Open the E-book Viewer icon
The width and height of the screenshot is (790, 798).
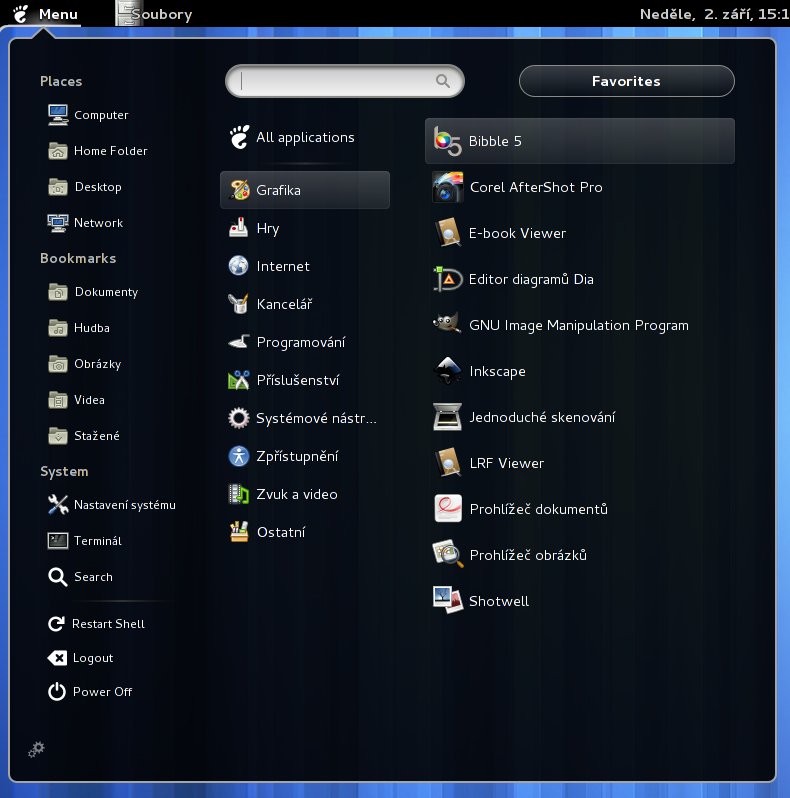click(x=447, y=233)
